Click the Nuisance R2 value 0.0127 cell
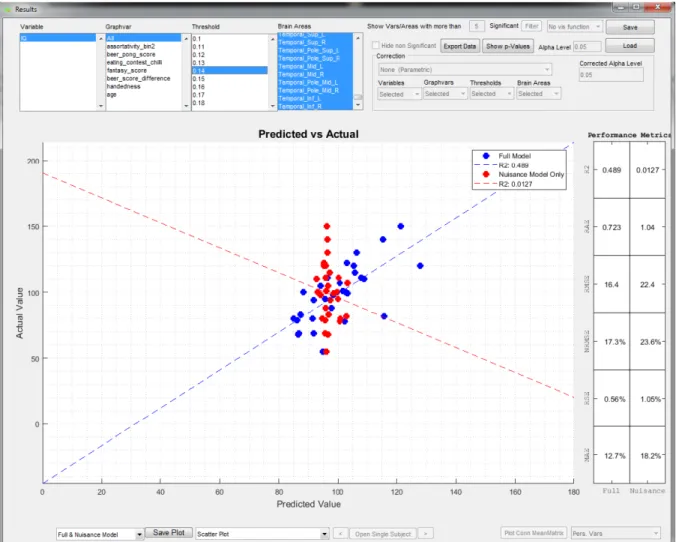Image resolution: width=676 pixels, height=542 pixels. point(648,170)
